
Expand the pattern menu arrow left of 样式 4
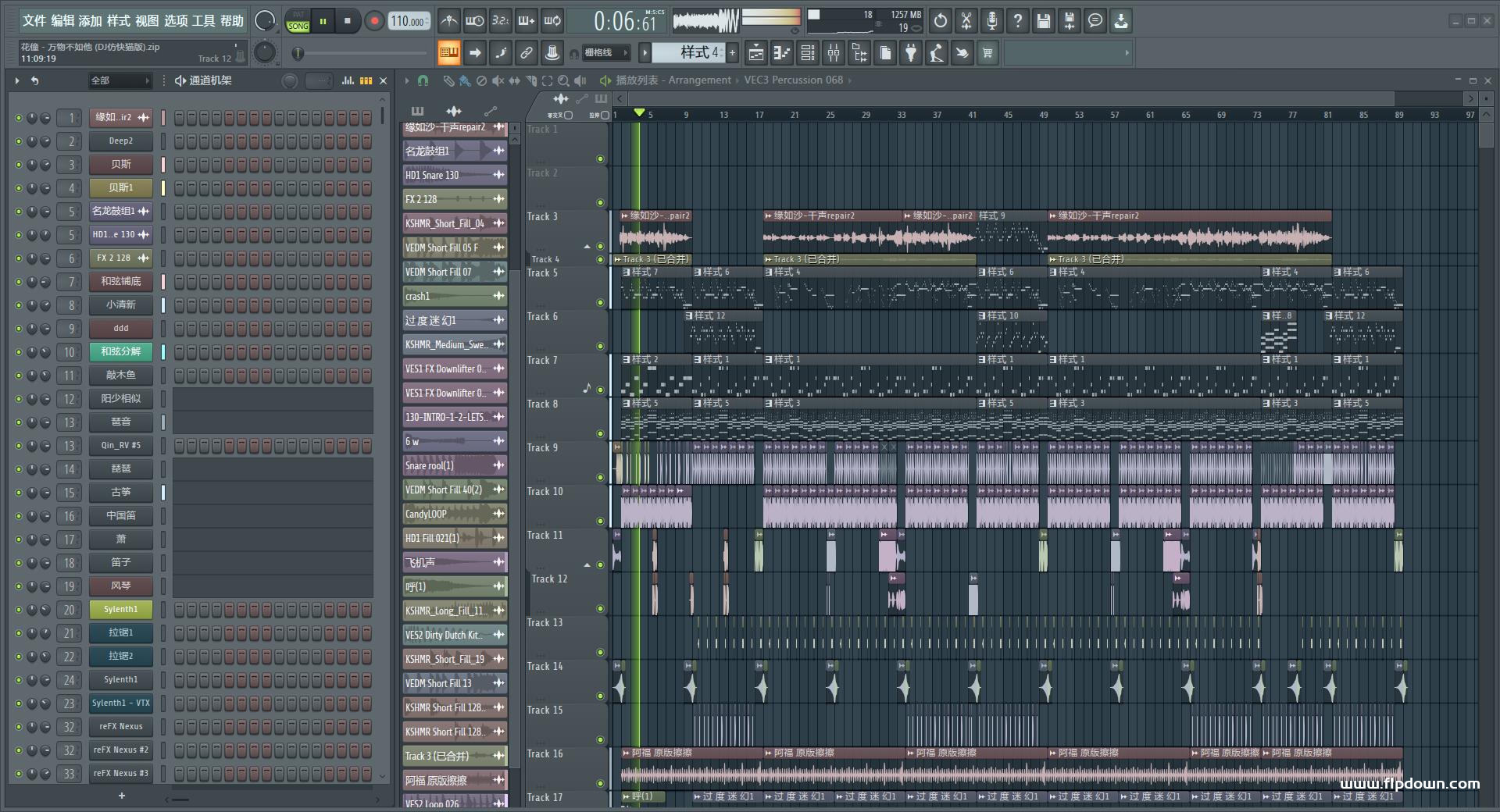tap(645, 53)
